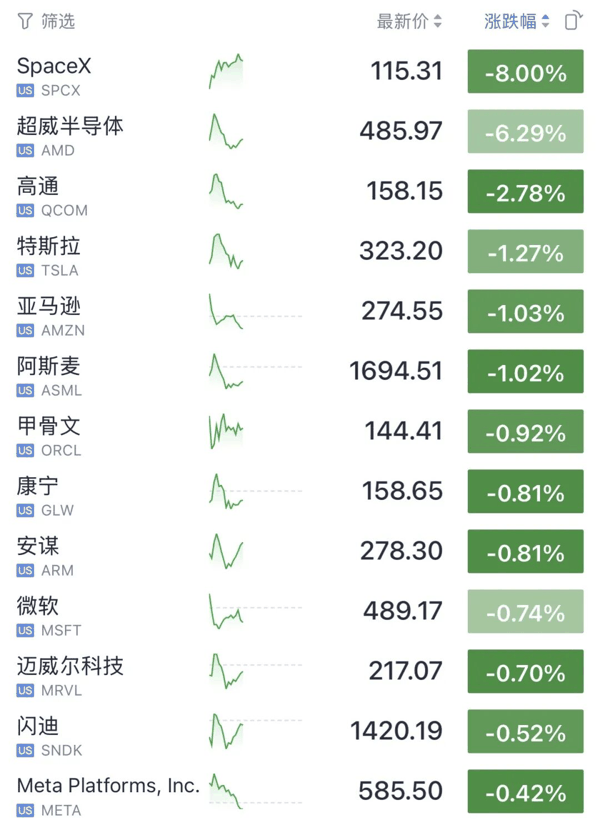
Task: Open the 筛选 filter funnel icon
Action: (25, 22)
